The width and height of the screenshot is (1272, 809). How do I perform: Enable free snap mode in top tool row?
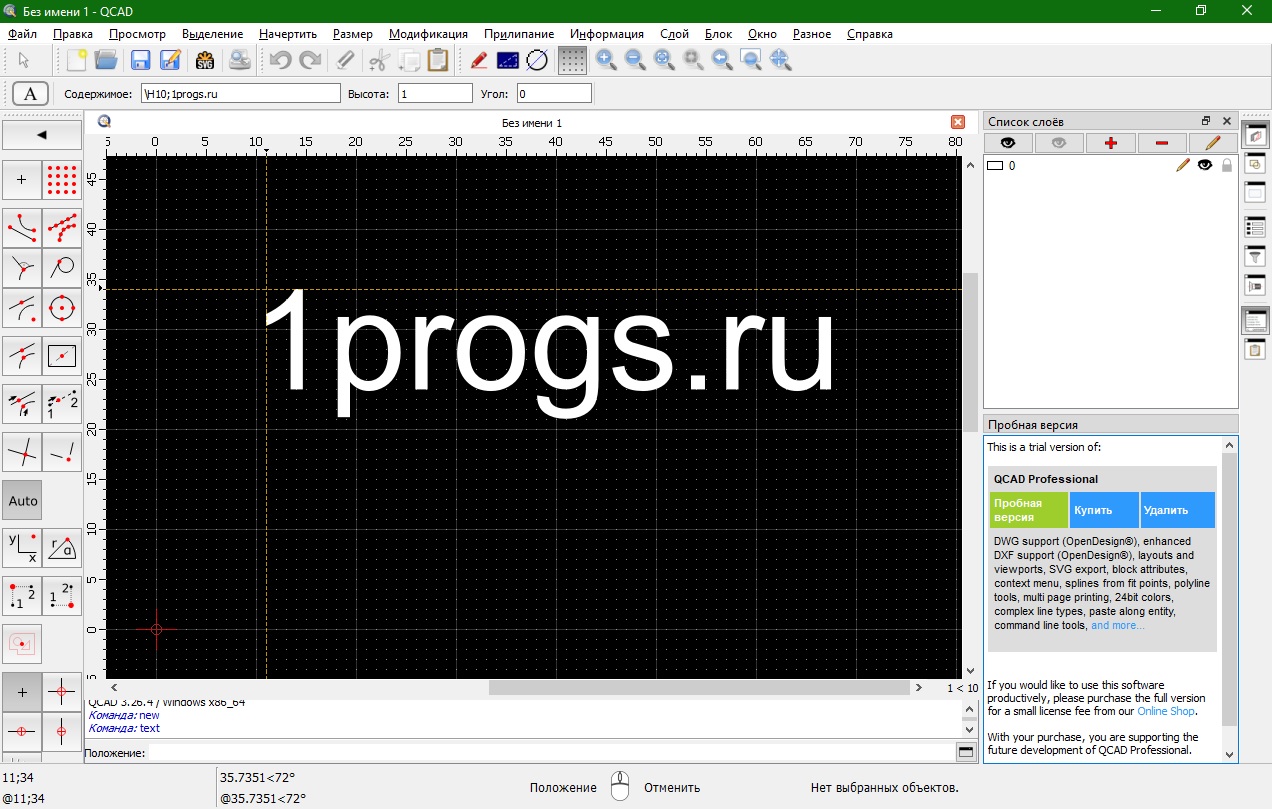(22, 181)
